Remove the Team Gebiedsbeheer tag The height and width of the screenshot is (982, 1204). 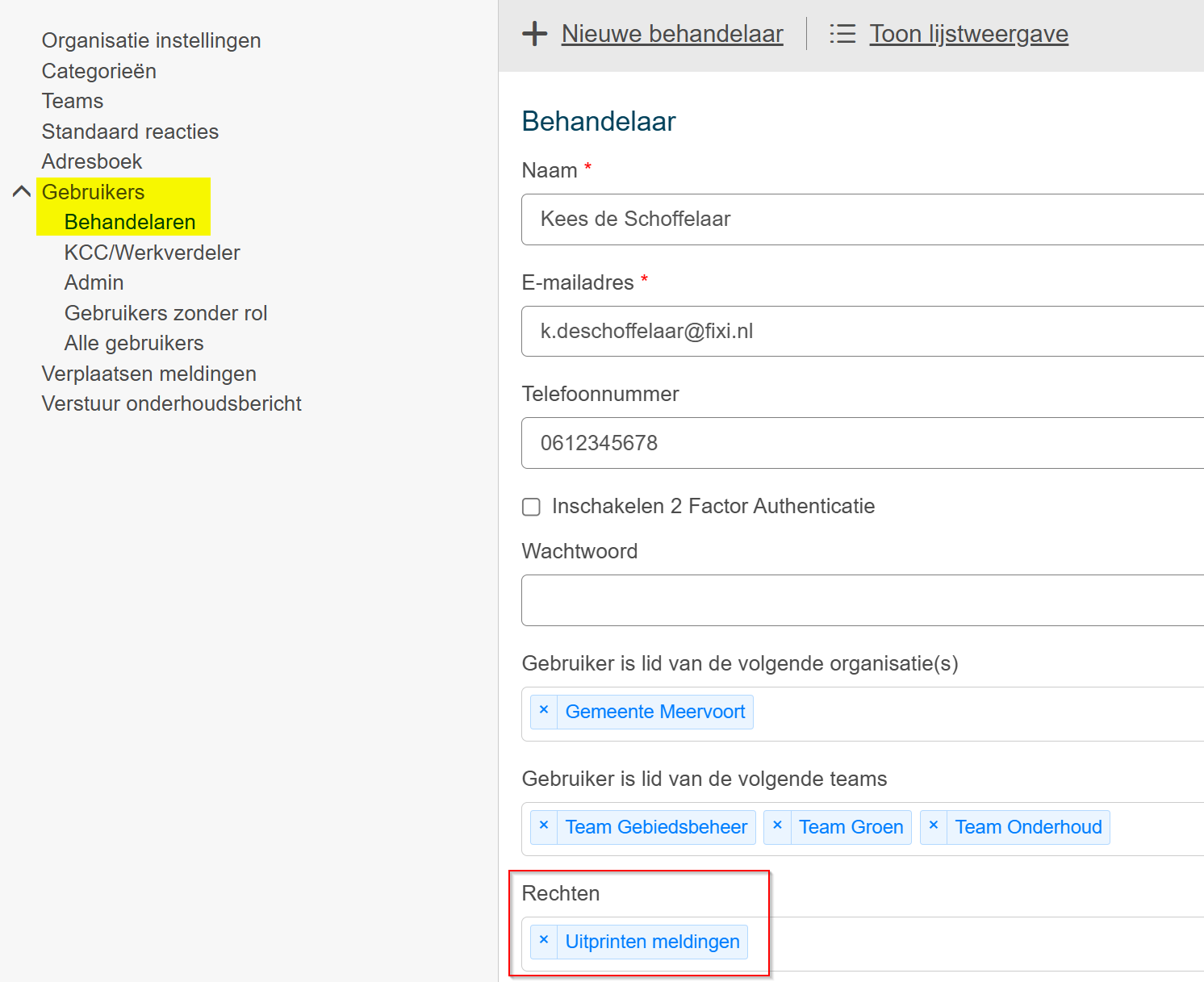coord(544,825)
